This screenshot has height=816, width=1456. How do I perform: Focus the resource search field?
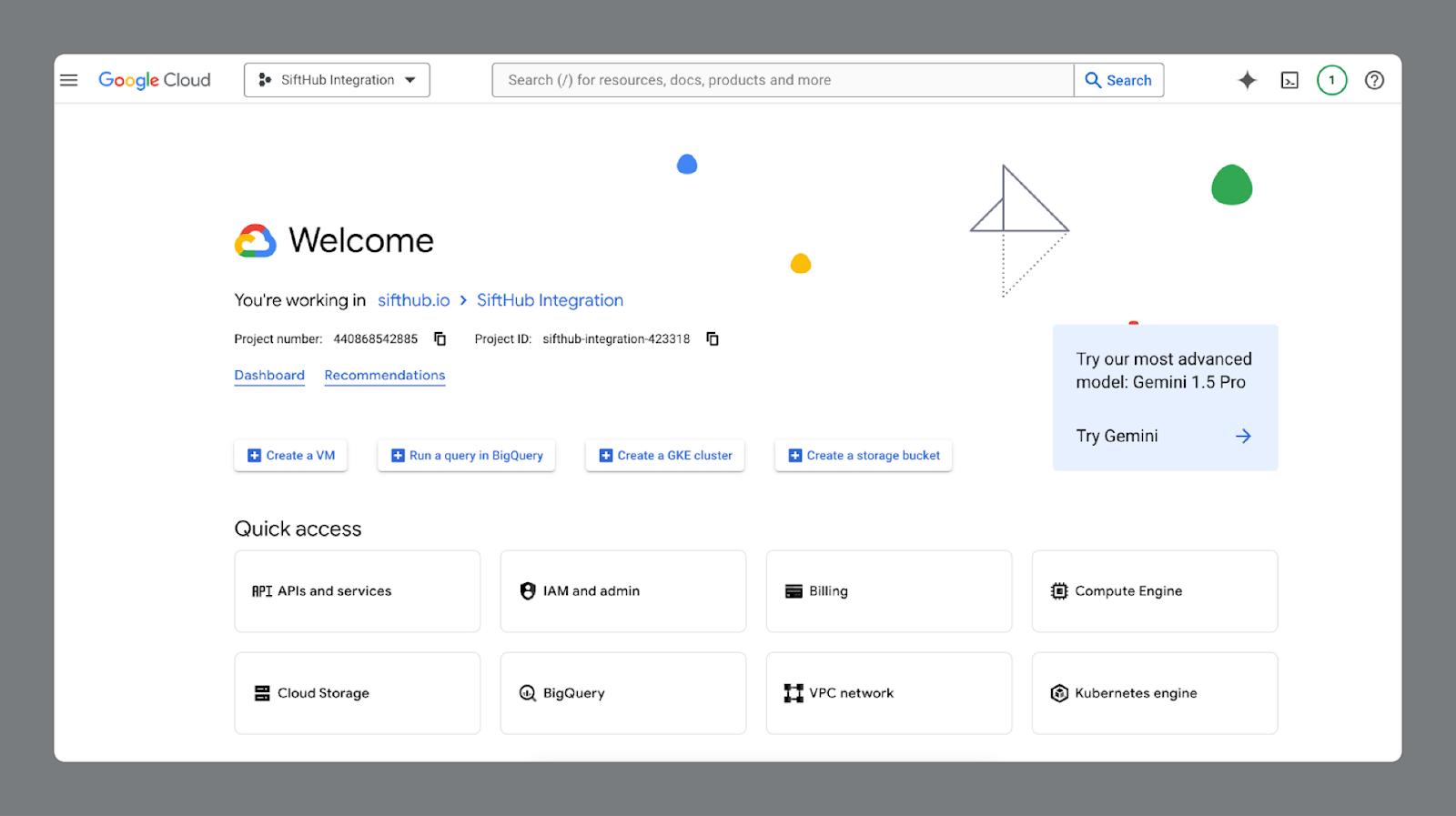tap(783, 80)
